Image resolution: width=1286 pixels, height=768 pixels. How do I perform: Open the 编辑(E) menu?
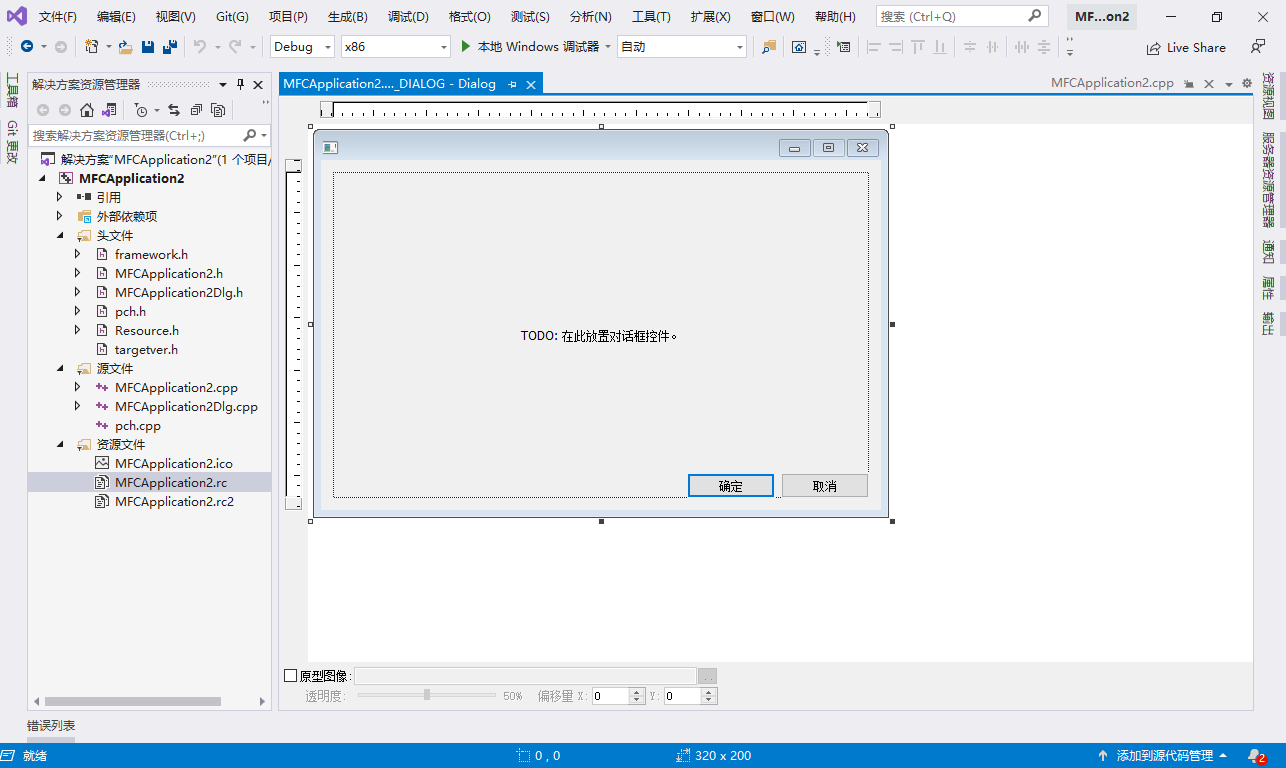point(116,17)
